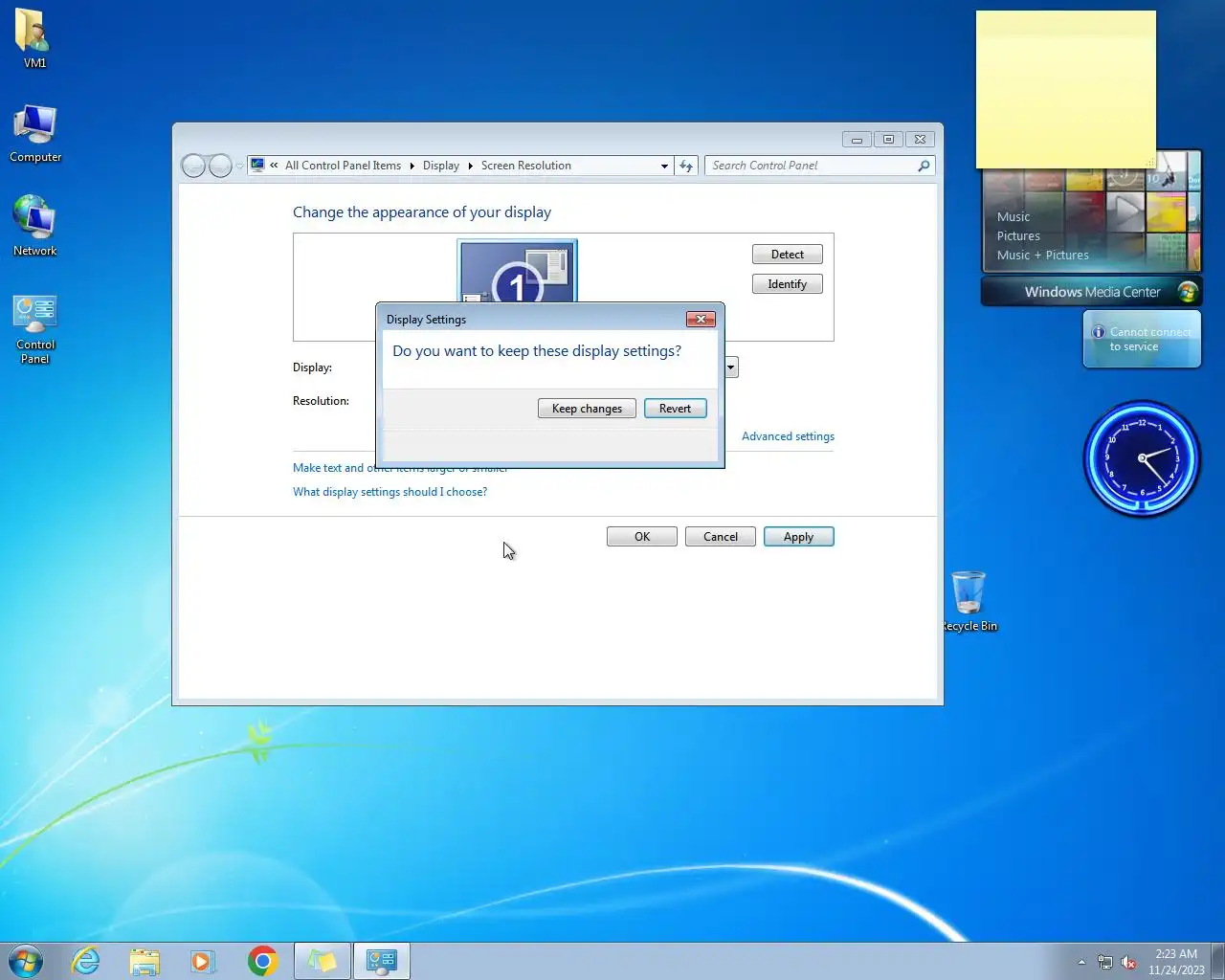Viewport: 1225px width, 980px height.
Task: Switch to Sticky Notes taskbar button
Action: [x=323, y=961]
